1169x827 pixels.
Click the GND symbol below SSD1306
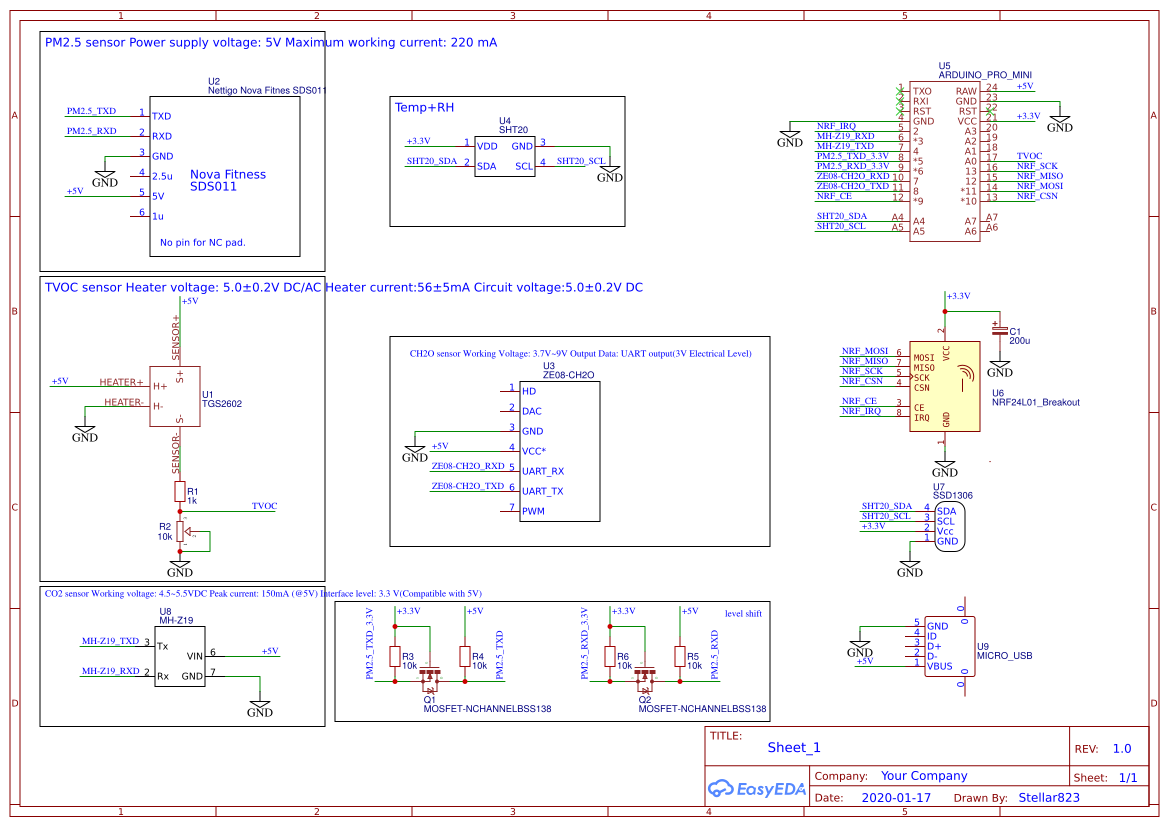click(x=910, y=568)
